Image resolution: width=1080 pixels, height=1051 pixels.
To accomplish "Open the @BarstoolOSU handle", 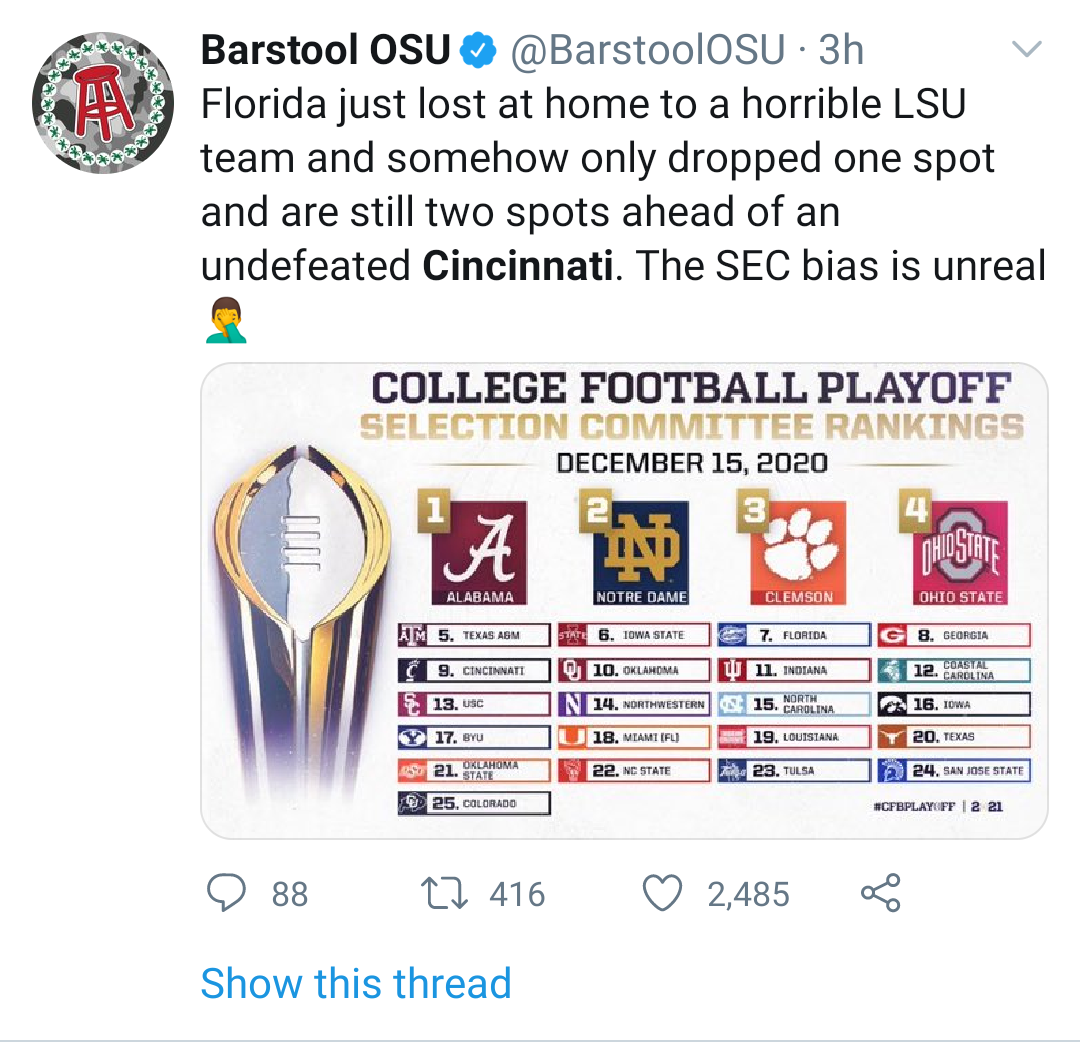I will point(647,50).
